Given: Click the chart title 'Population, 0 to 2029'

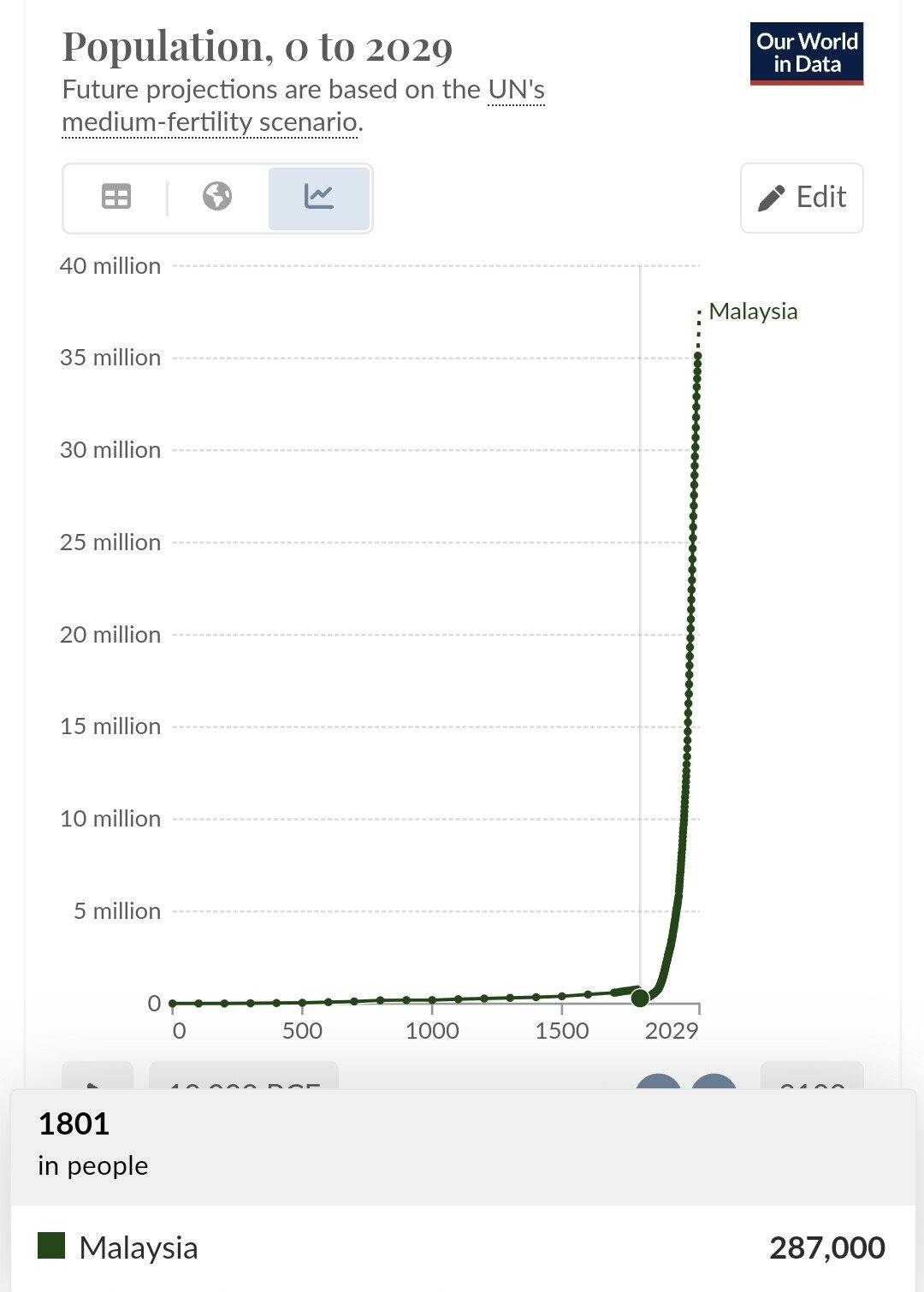Looking at the screenshot, I should 258,47.
